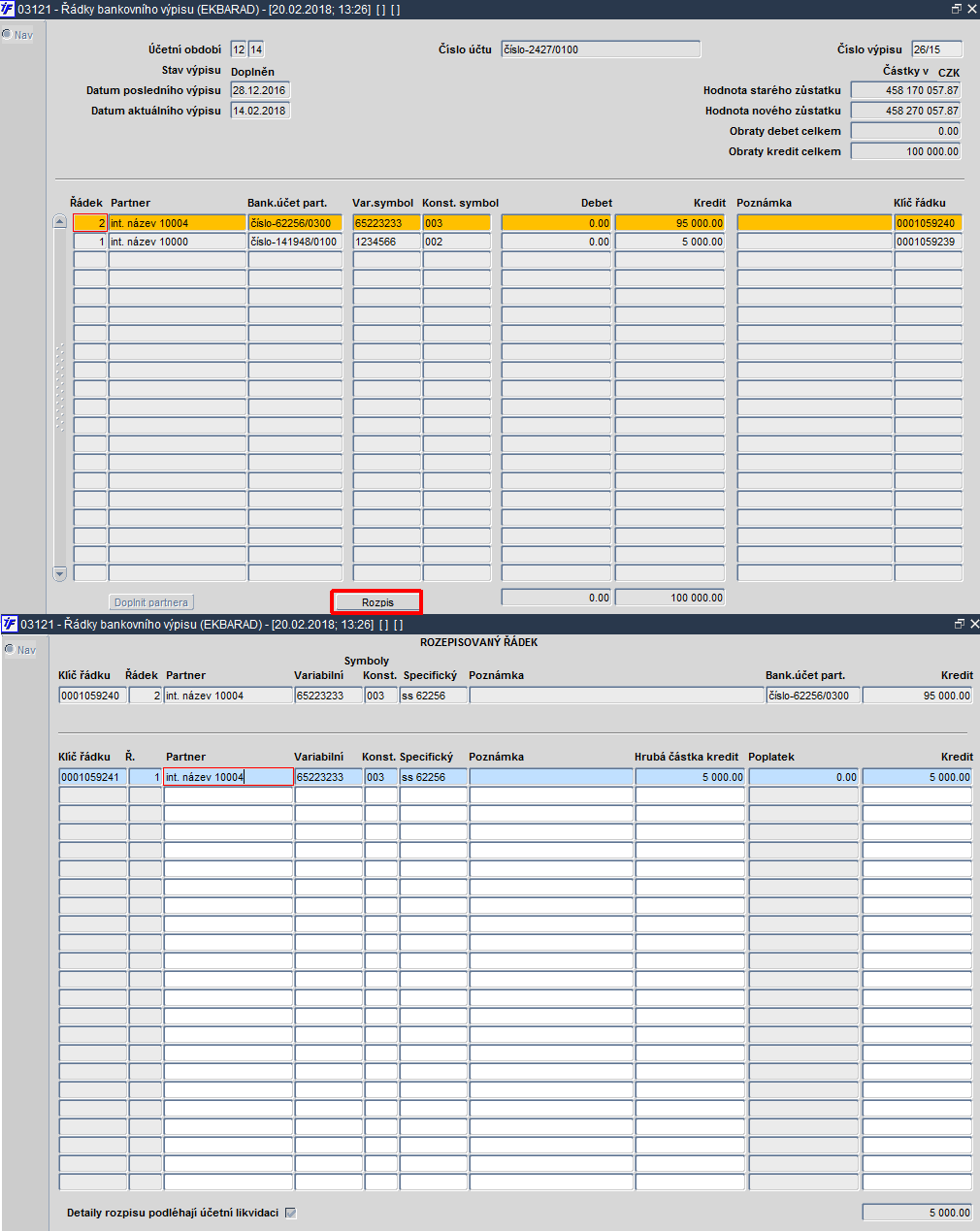980x1231 pixels.
Task: Click the highlighted Kredit cell '95 000.00' in upper table
Action: pyautogui.click(x=670, y=223)
